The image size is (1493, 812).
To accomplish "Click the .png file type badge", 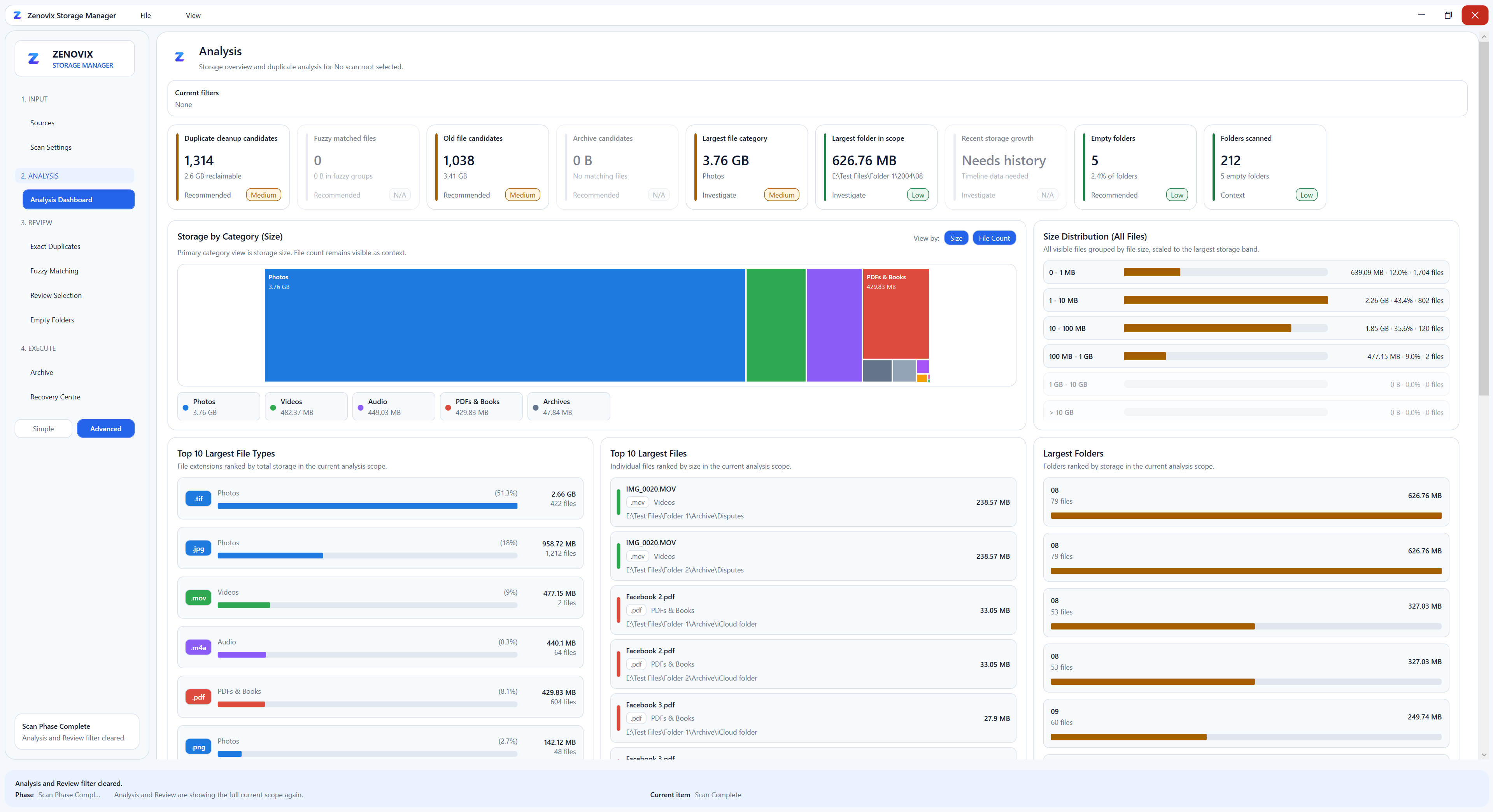I will point(198,747).
